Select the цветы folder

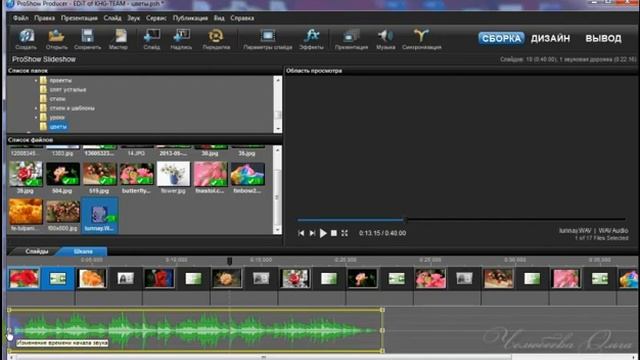coord(58,127)
